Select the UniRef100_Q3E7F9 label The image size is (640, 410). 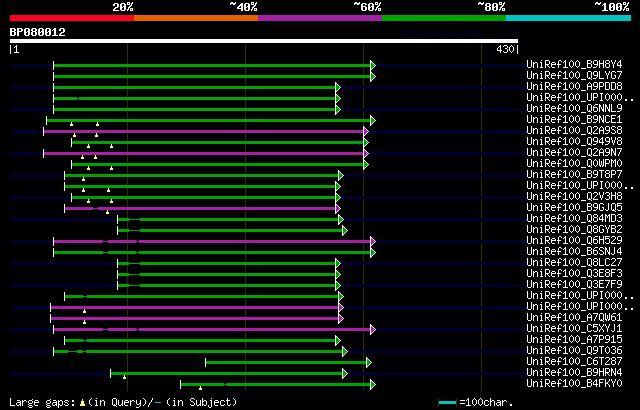tap(574, 285)
